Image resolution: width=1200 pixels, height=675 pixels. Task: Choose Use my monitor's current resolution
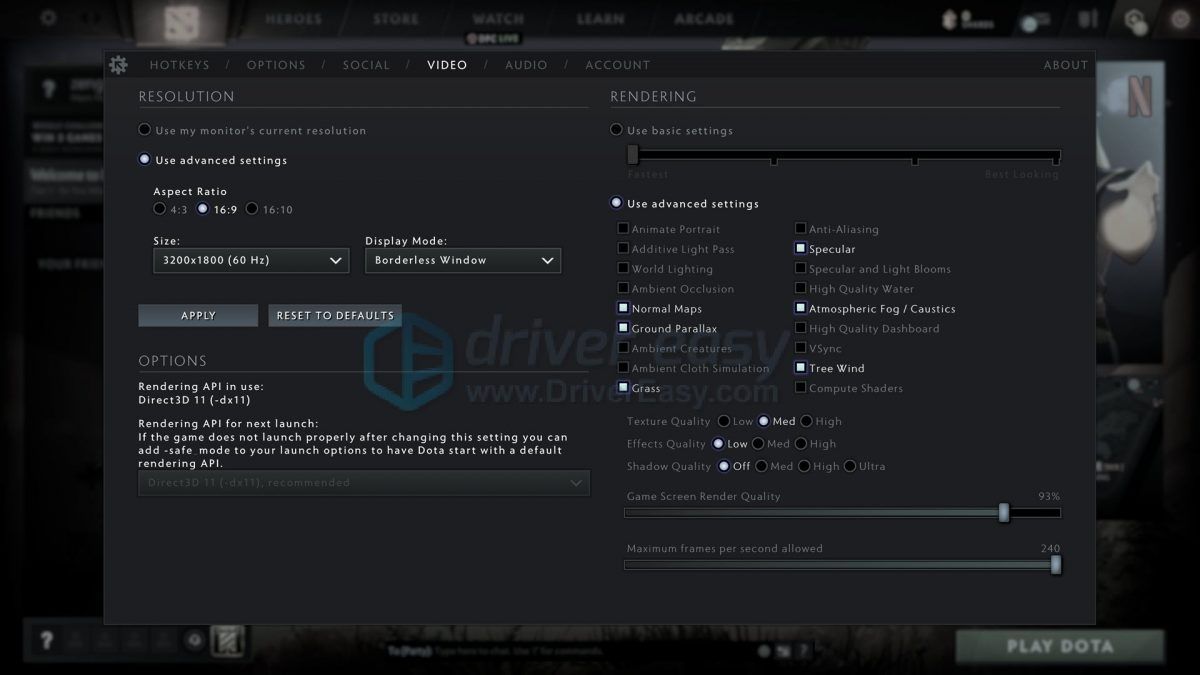click(145, 130)
